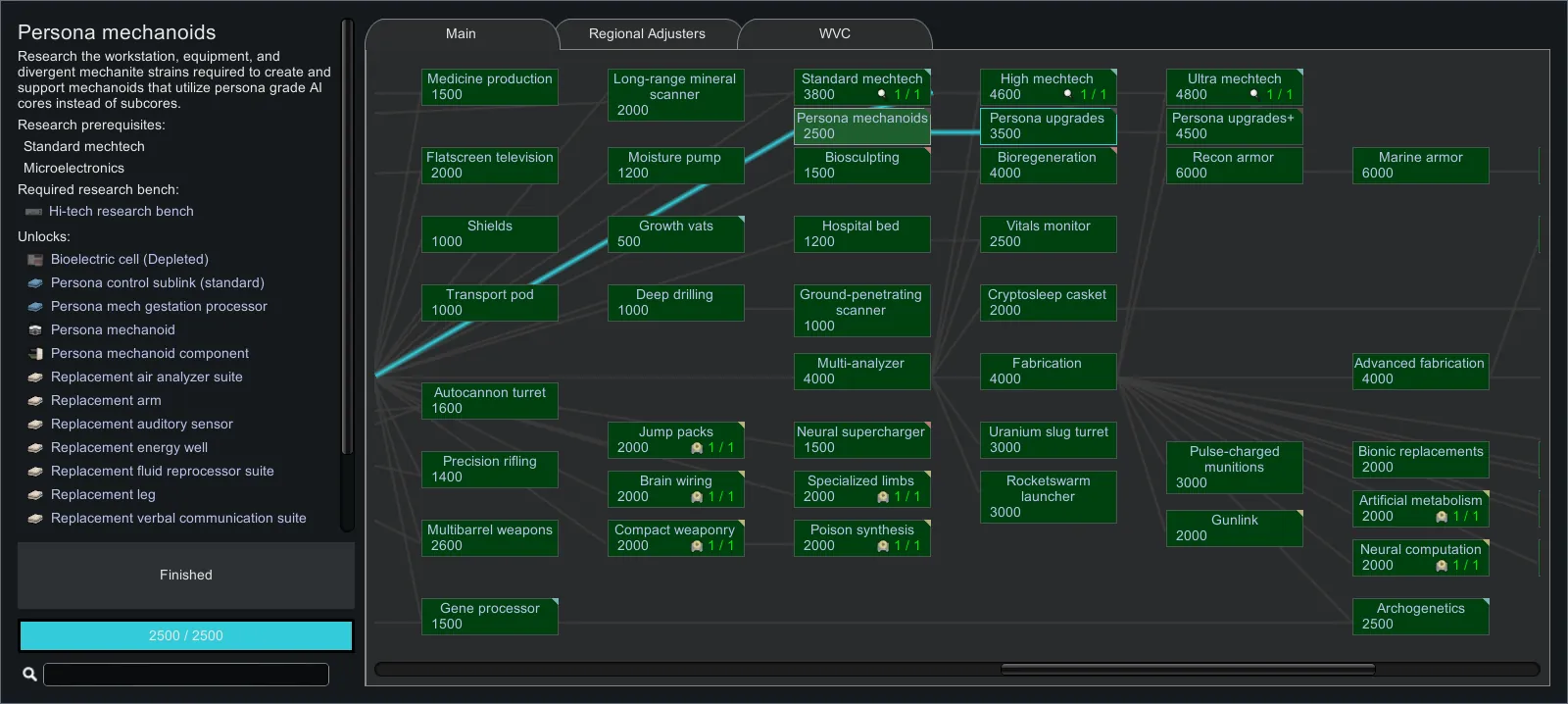1568x704 pixels.
Task: Choose the Advanced fabrication research node
Action: 1419,372
